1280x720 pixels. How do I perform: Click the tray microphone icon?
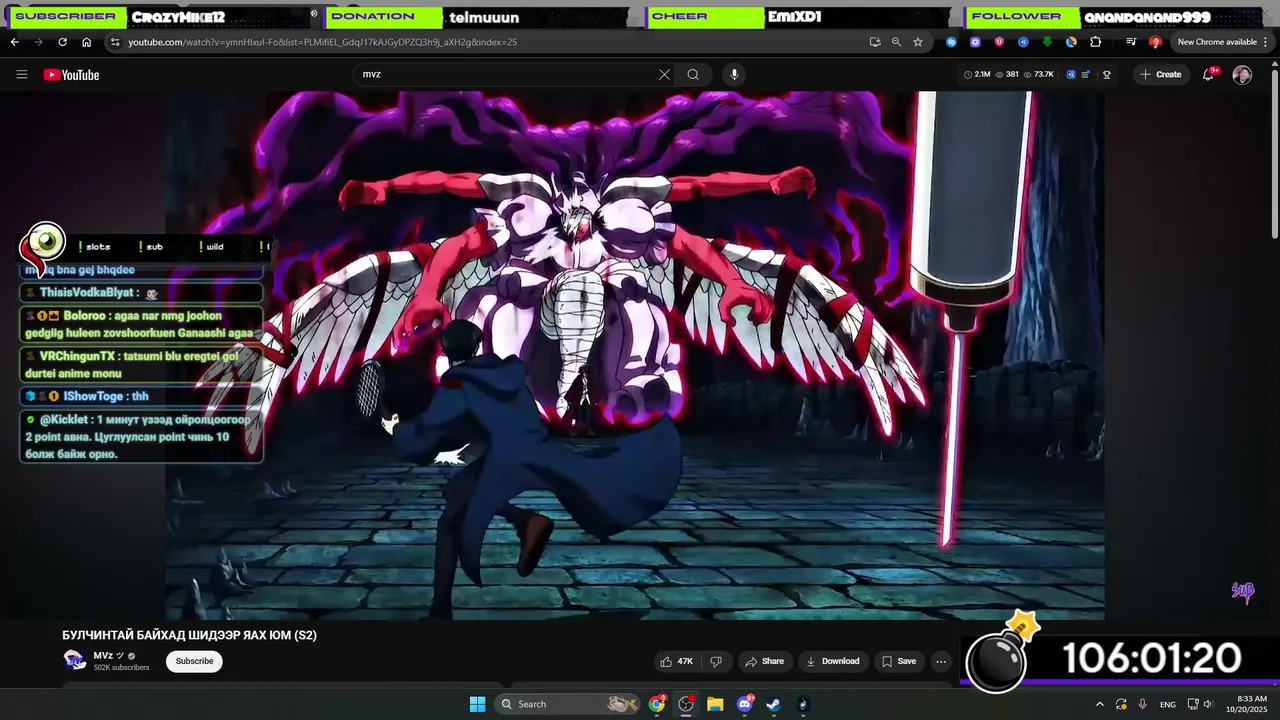point(1143,704)
